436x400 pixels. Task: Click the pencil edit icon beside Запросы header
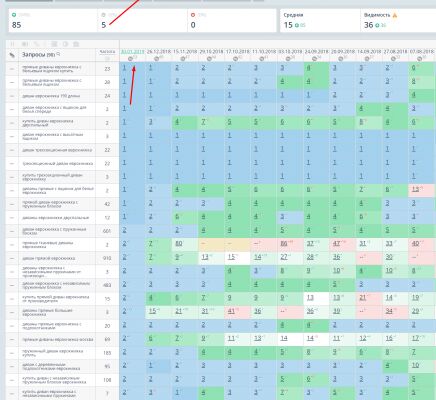click(x=12, y=55)
